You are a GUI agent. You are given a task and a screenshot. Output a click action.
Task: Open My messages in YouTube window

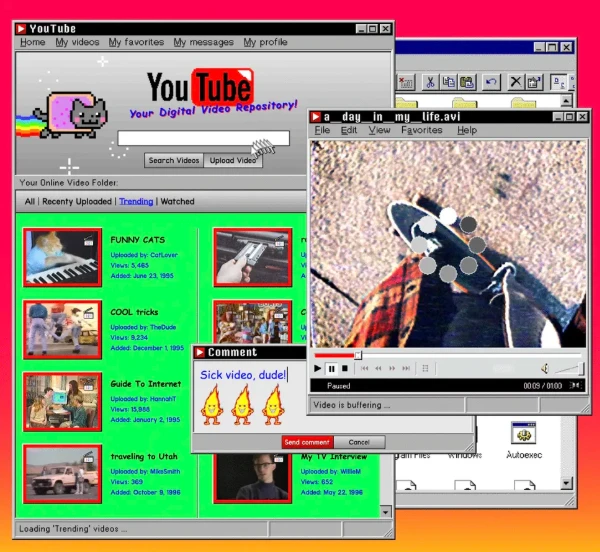(204, 42)
